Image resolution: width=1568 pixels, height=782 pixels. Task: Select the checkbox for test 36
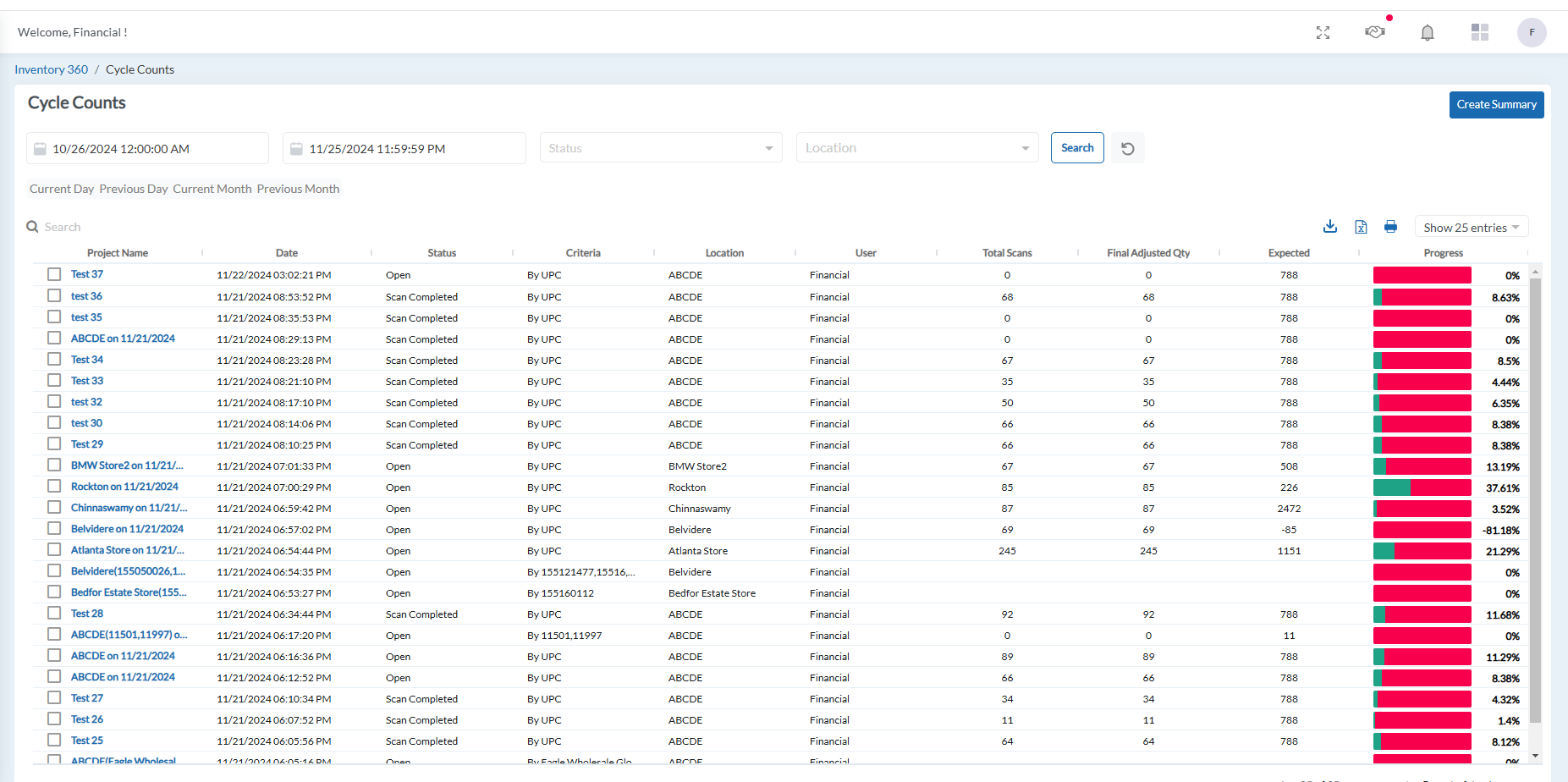(54, 295)
